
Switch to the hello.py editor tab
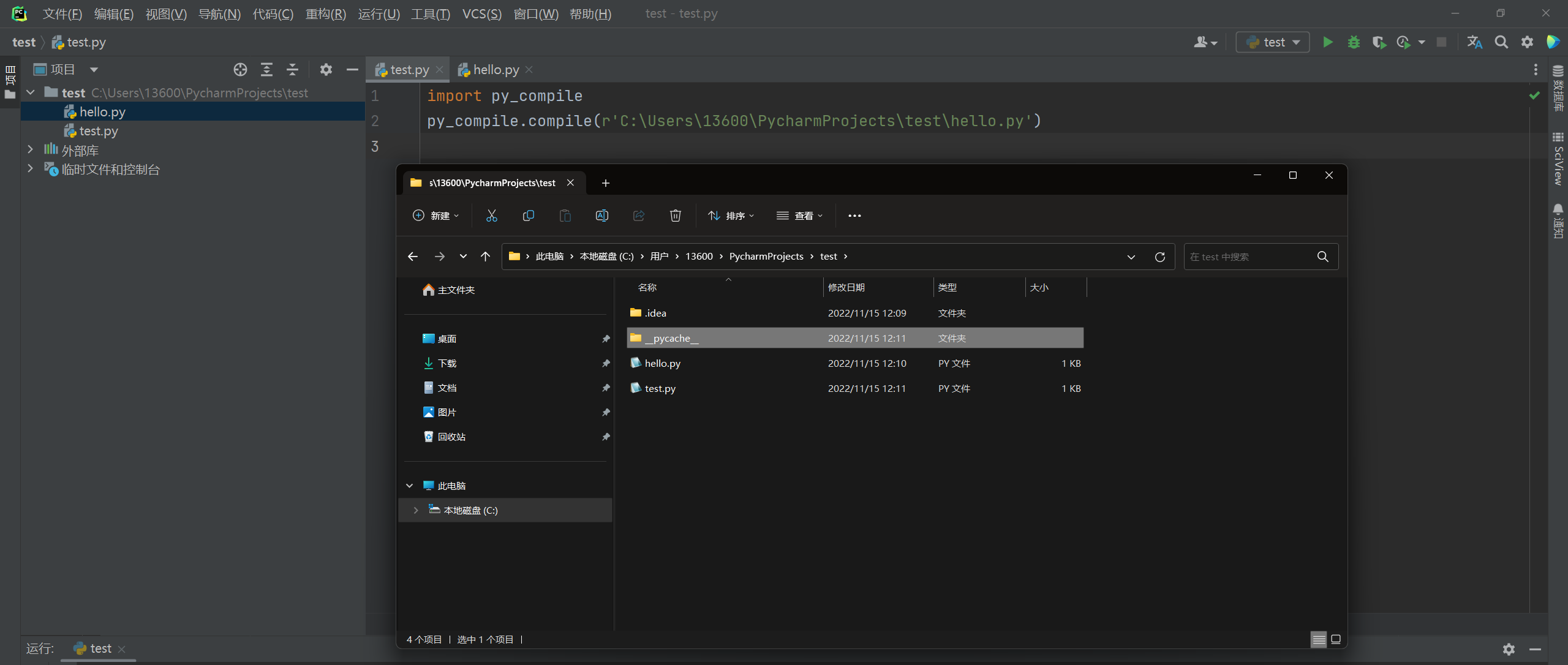(496, 70)
